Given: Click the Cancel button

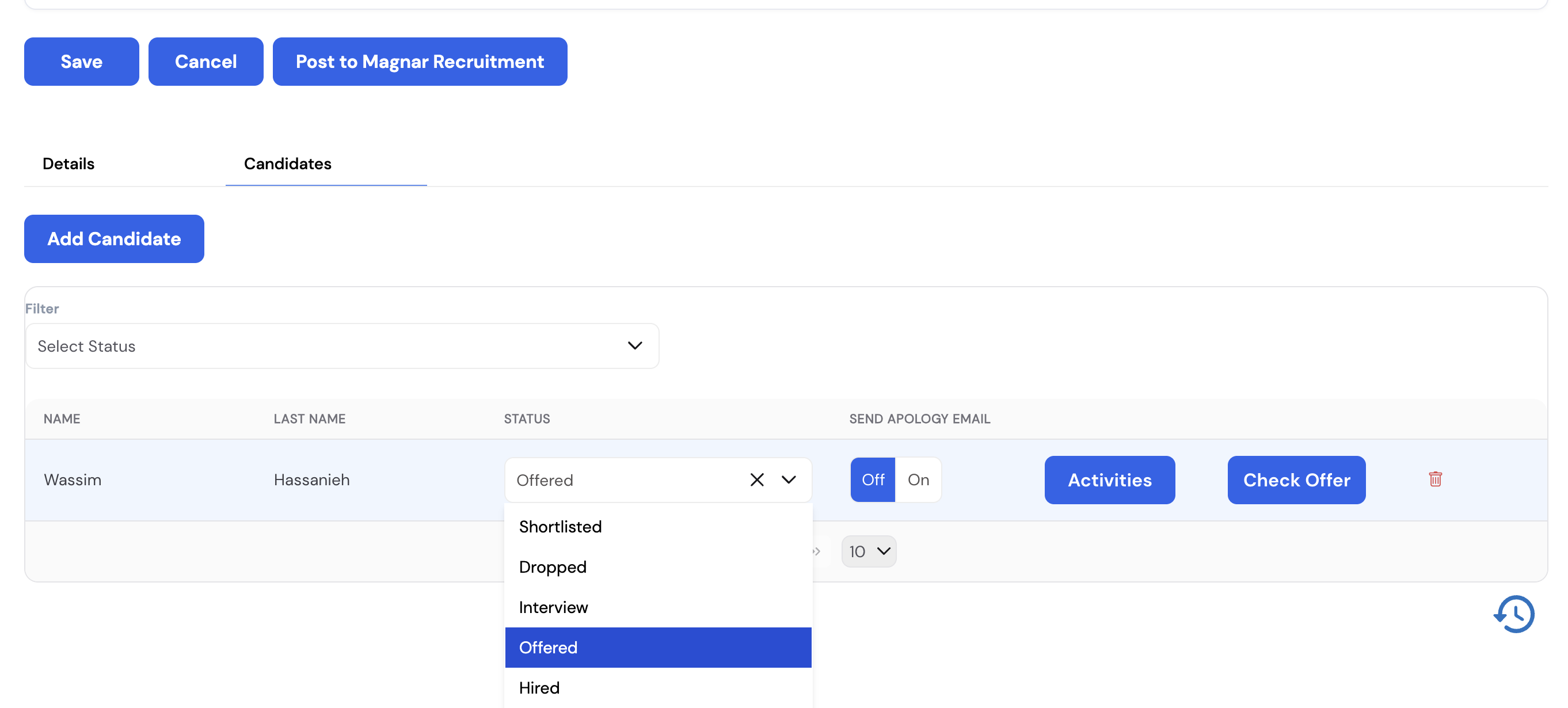Looking at the screenshot, I should (x=205, y=62).
